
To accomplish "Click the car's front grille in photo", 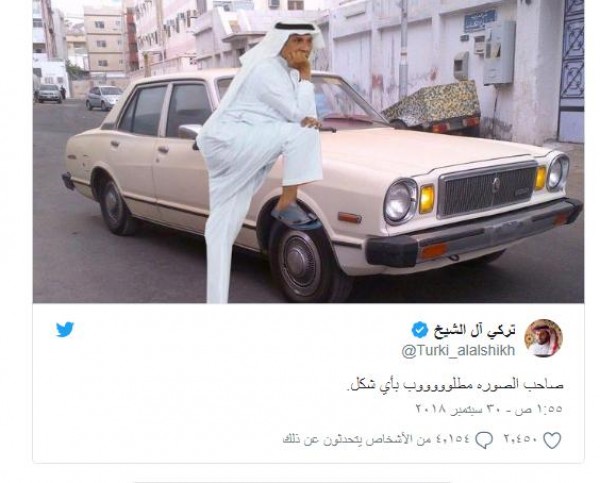I will [x=487, y=190].
